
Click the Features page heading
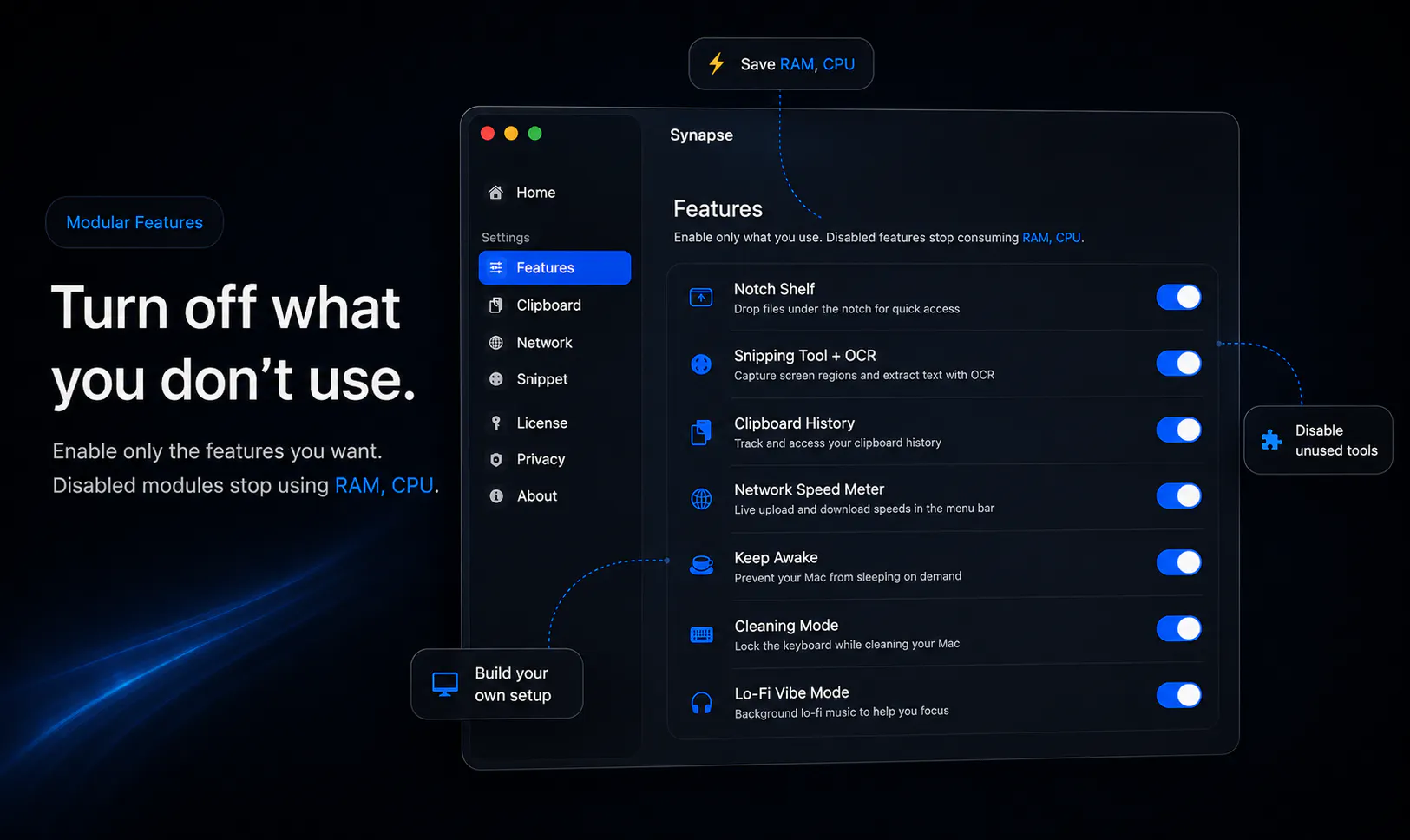(x=718, y=209)
